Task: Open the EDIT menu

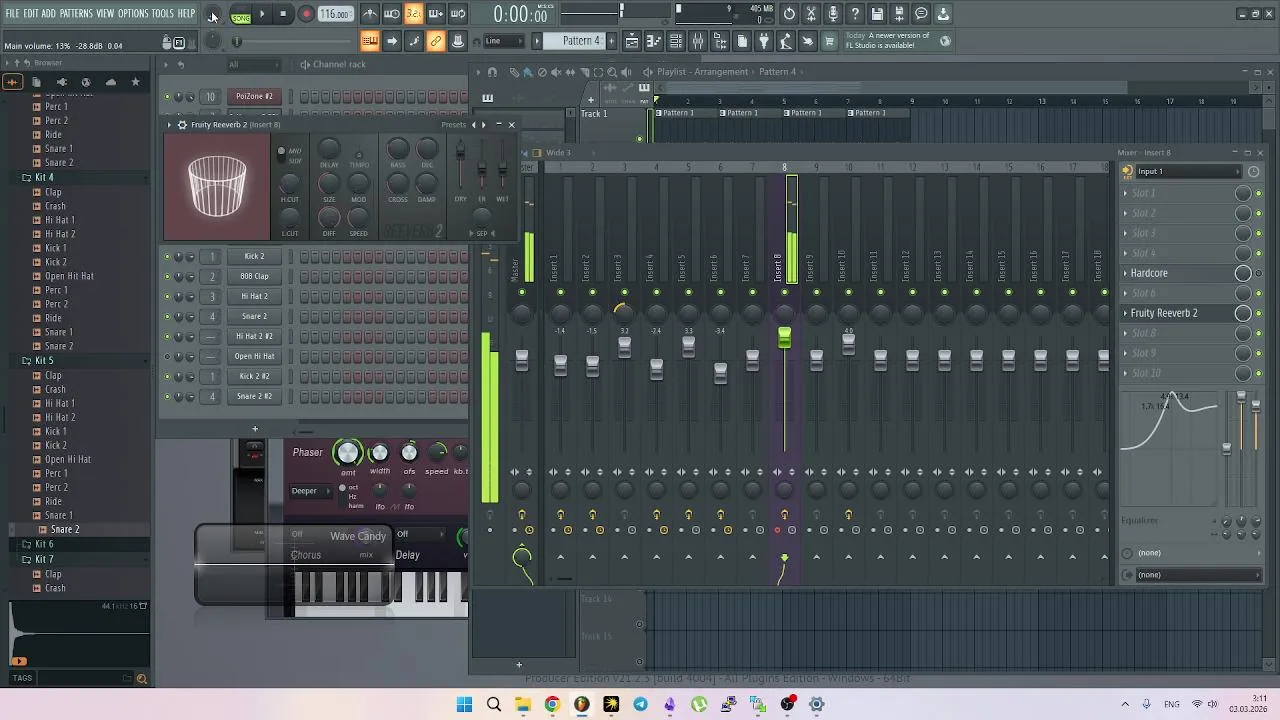Action: click(31, 13)
